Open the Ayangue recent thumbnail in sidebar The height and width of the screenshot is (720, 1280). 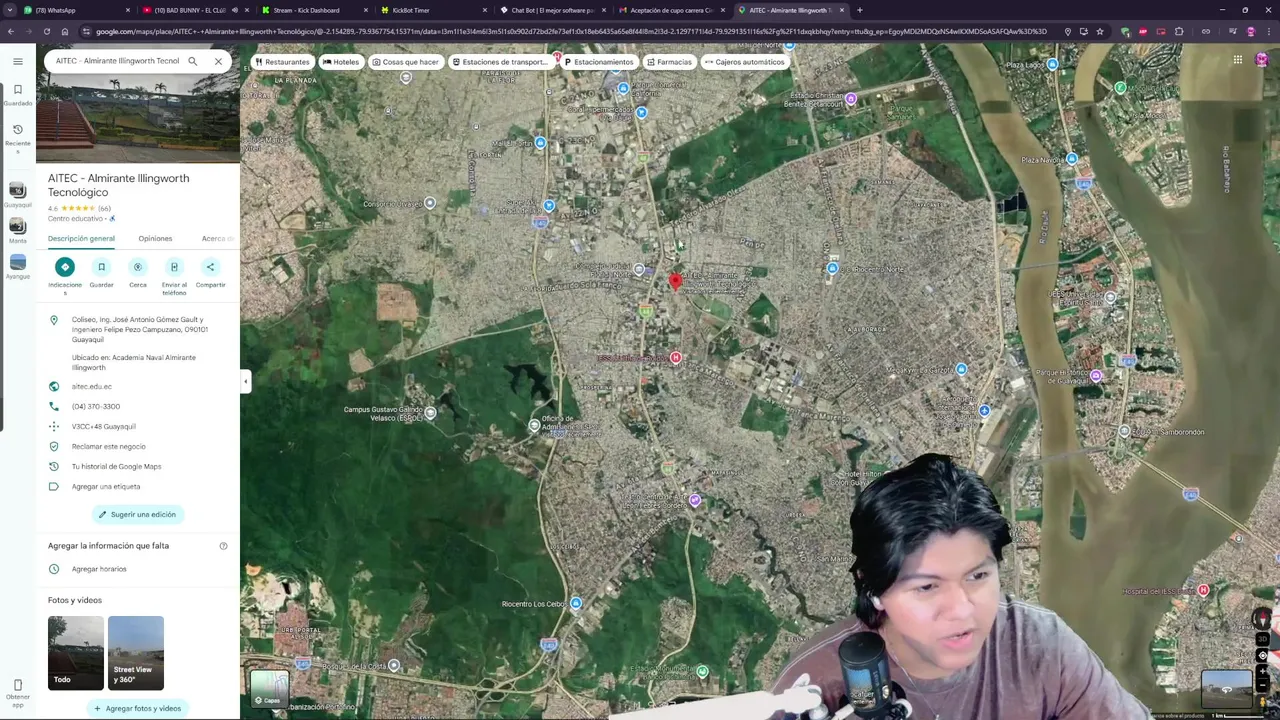(x=17, y=267)
